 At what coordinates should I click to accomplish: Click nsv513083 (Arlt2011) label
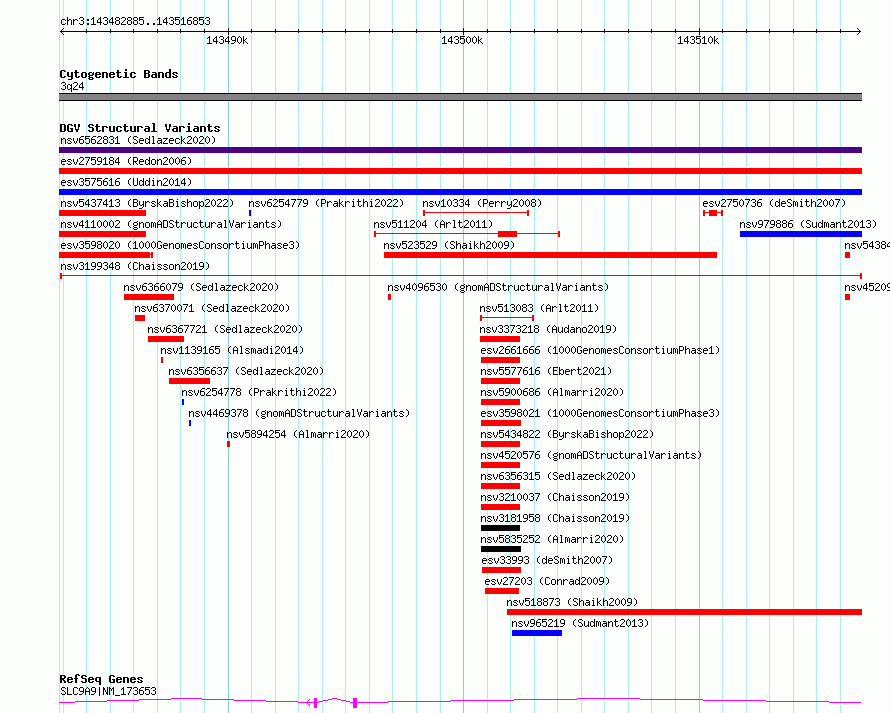(539, 308)
